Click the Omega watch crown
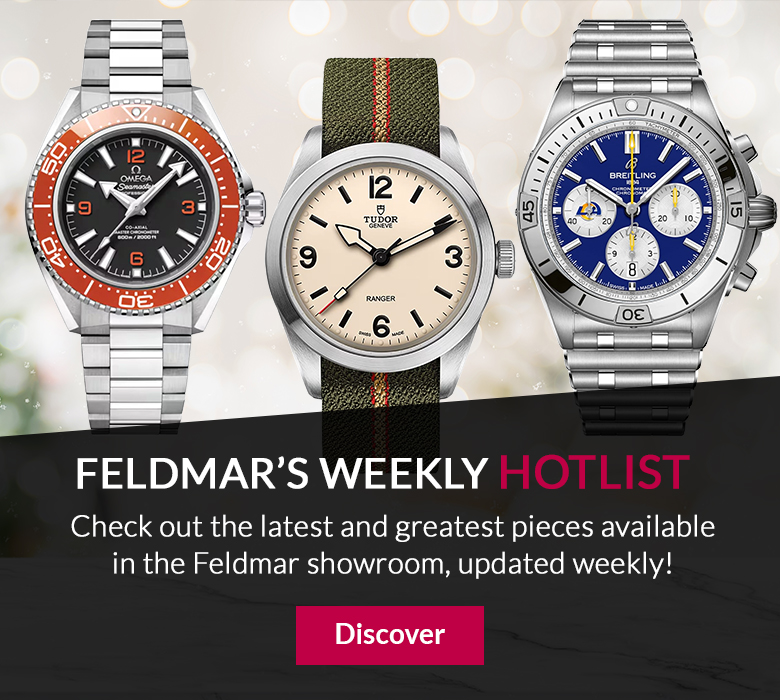This screenshot has height=700, width=780. click(255, 209)
